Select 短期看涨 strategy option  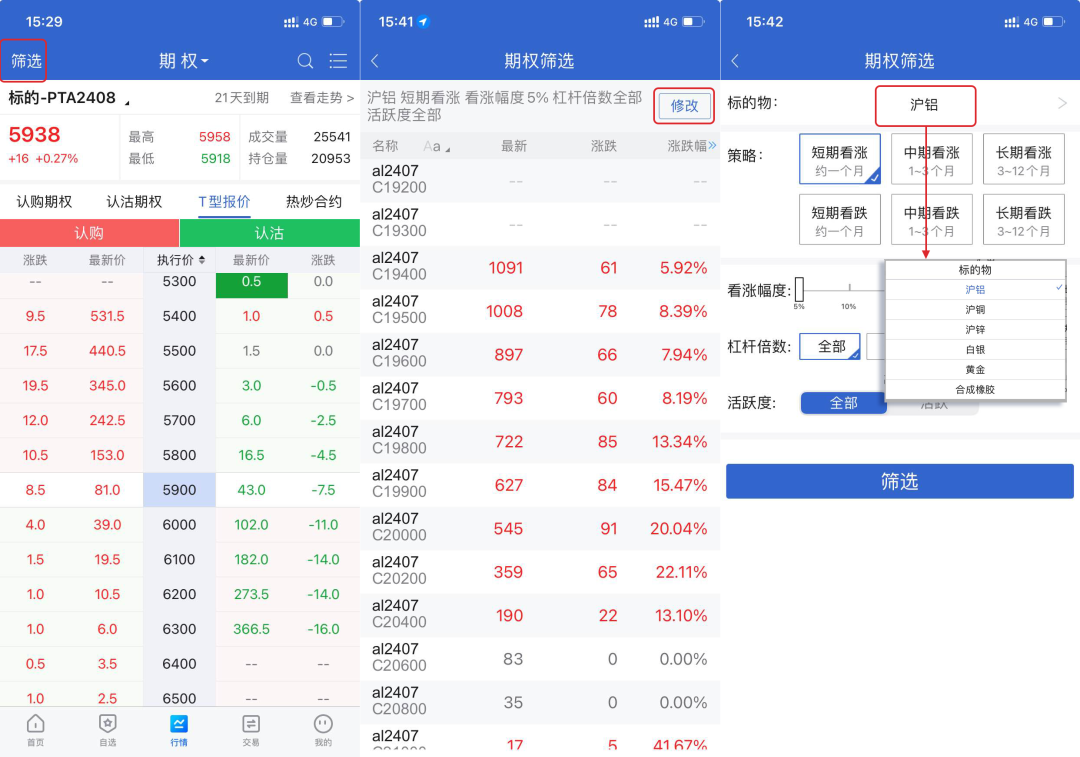pos(839,159)
